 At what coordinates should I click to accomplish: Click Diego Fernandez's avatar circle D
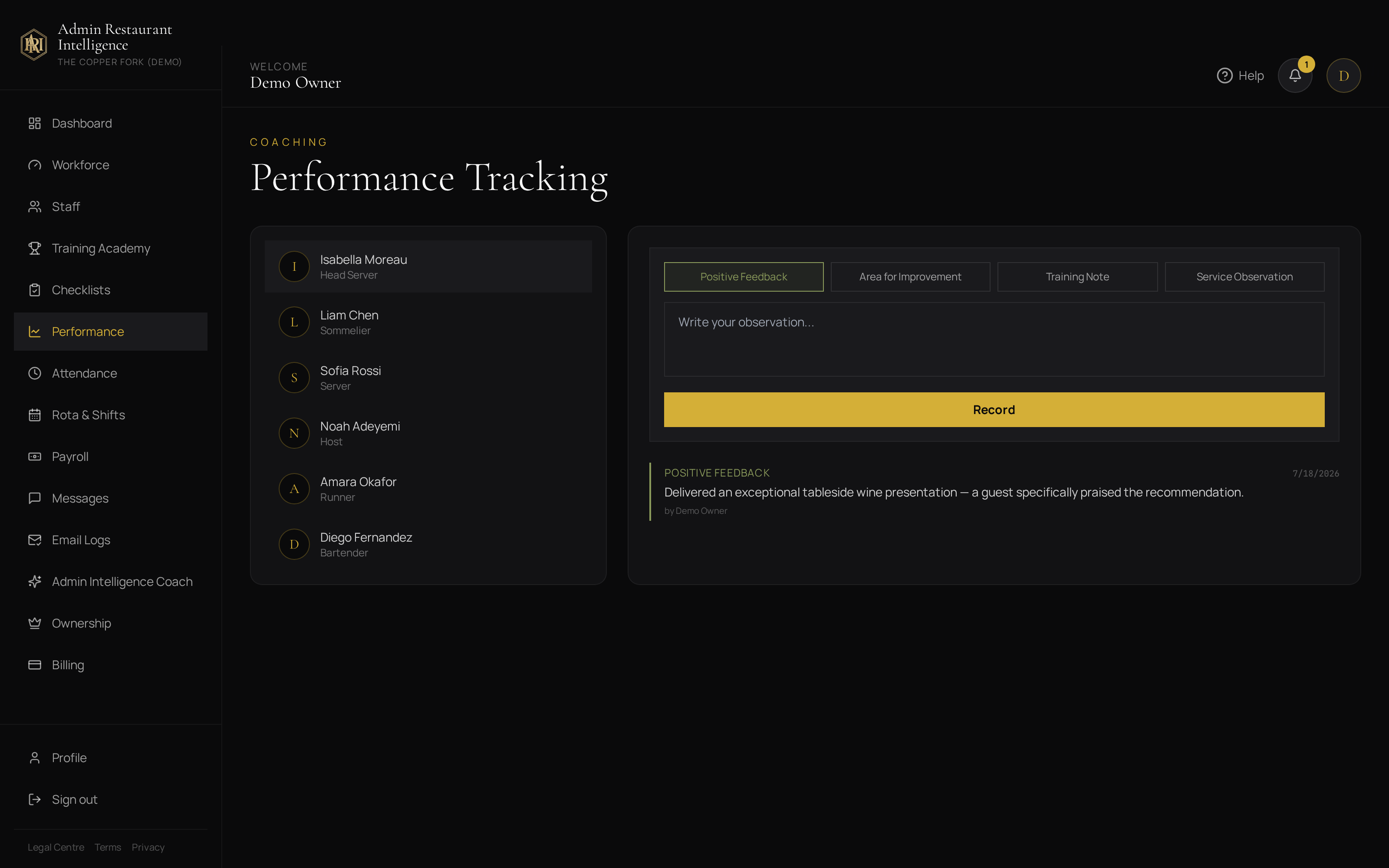[x=294, y=544]
